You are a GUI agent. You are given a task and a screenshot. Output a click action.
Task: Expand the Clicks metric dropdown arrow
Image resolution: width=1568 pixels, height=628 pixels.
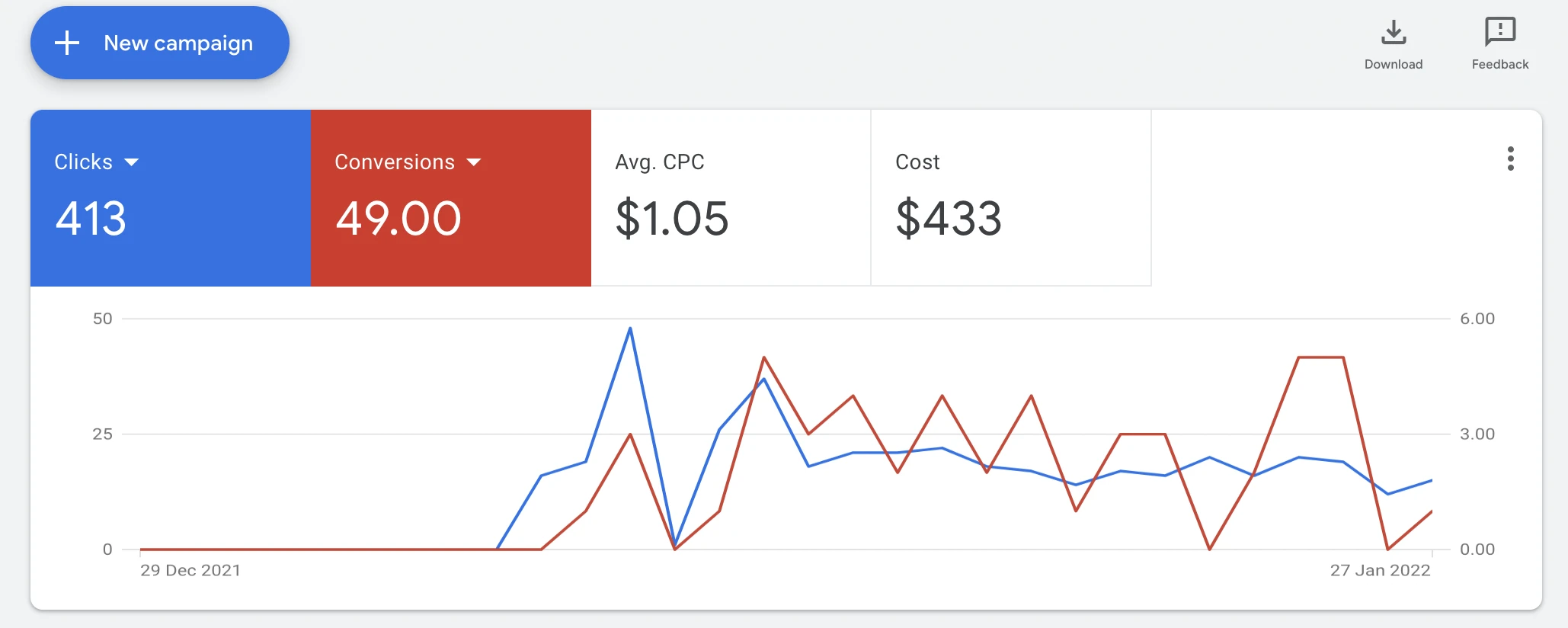(x=131, y=162)
